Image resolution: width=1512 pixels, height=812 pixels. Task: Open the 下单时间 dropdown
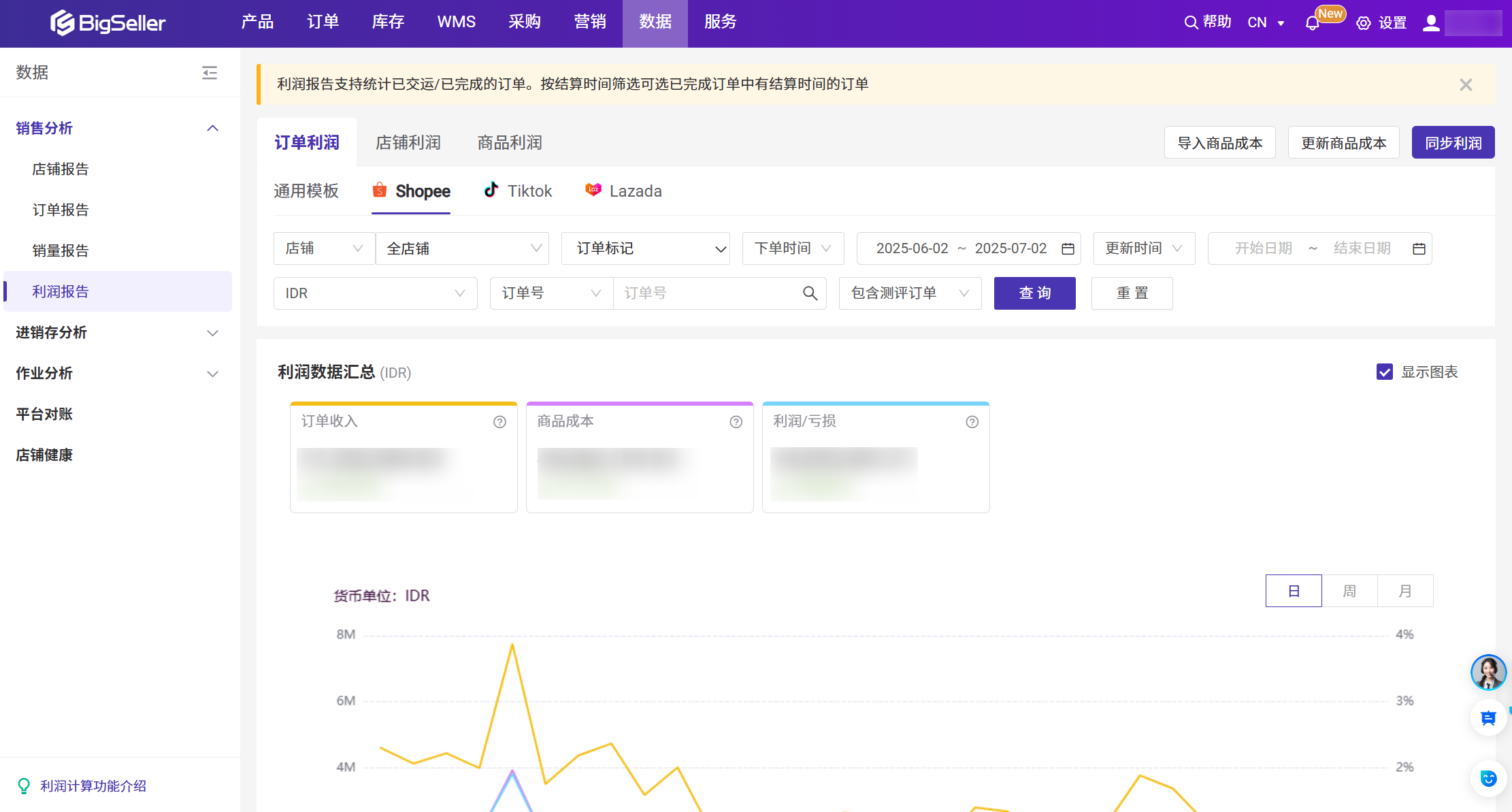pyautogui.click(x=793, y=248)
